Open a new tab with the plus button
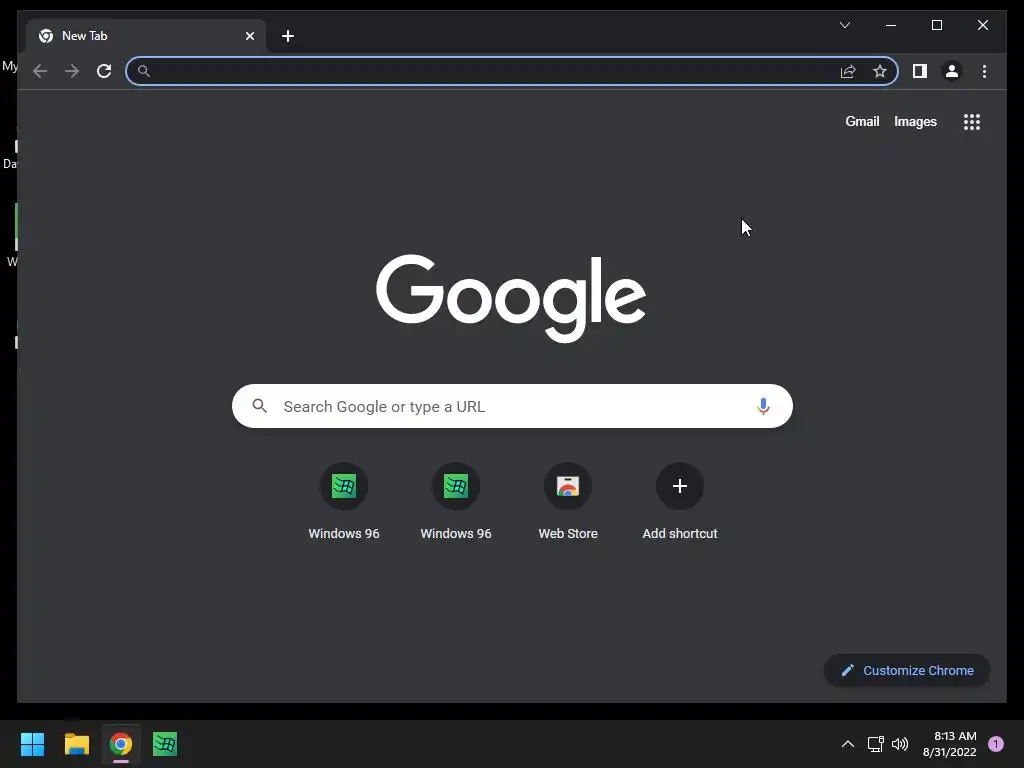 pyautogui.click(x=288, y=36)
